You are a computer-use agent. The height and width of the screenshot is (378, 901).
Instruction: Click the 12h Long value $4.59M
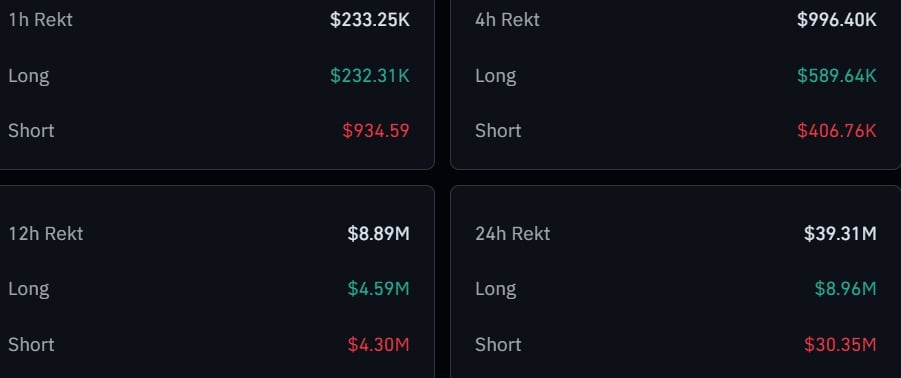tap(379, 289)
